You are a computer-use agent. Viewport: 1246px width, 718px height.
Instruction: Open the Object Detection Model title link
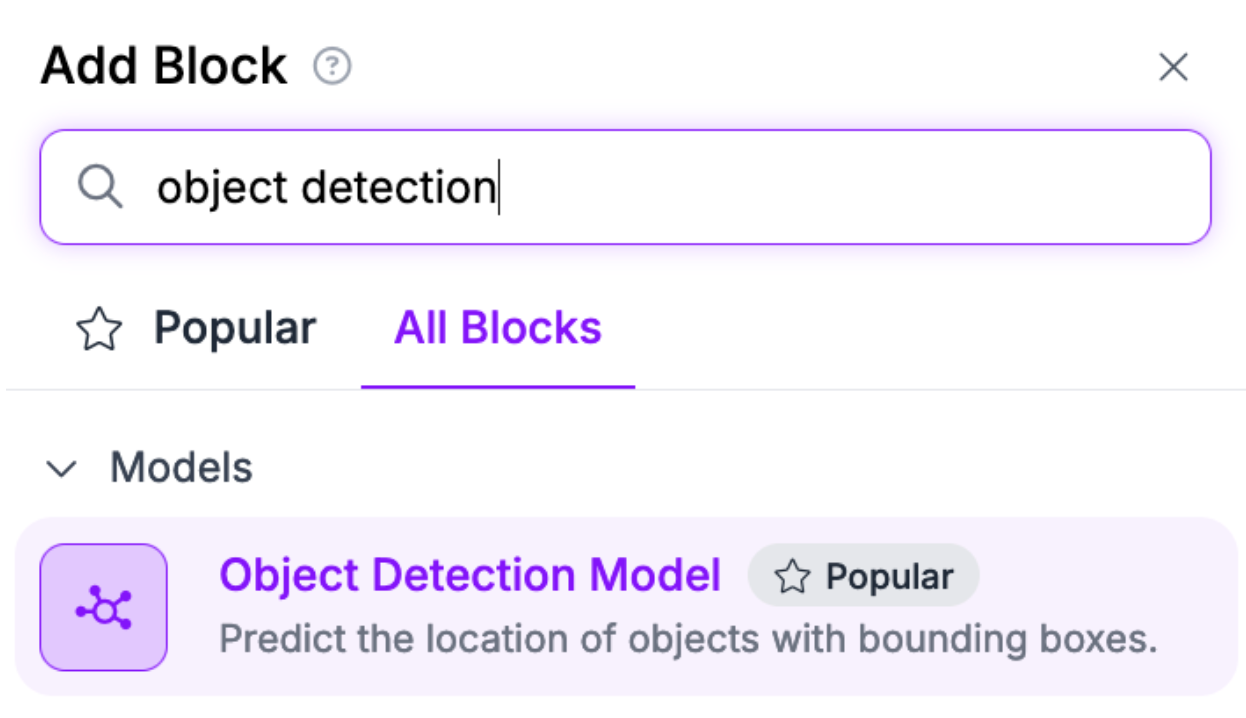(x=469, y=575)
